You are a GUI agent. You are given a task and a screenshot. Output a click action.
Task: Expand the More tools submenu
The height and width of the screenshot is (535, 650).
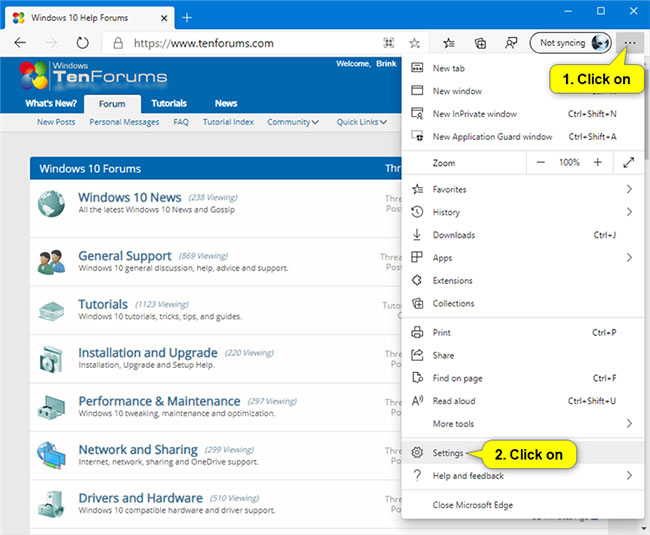click(522, 424)
